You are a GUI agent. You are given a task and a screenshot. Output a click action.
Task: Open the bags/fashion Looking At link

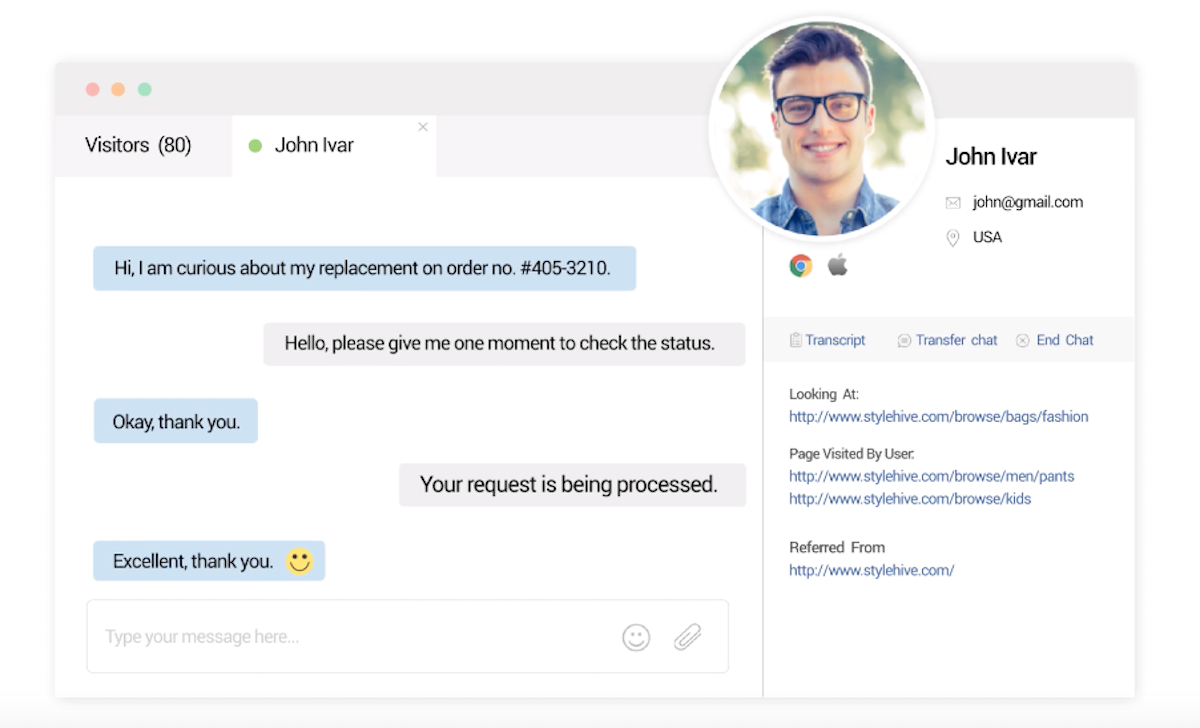click(x=939, y=416)
